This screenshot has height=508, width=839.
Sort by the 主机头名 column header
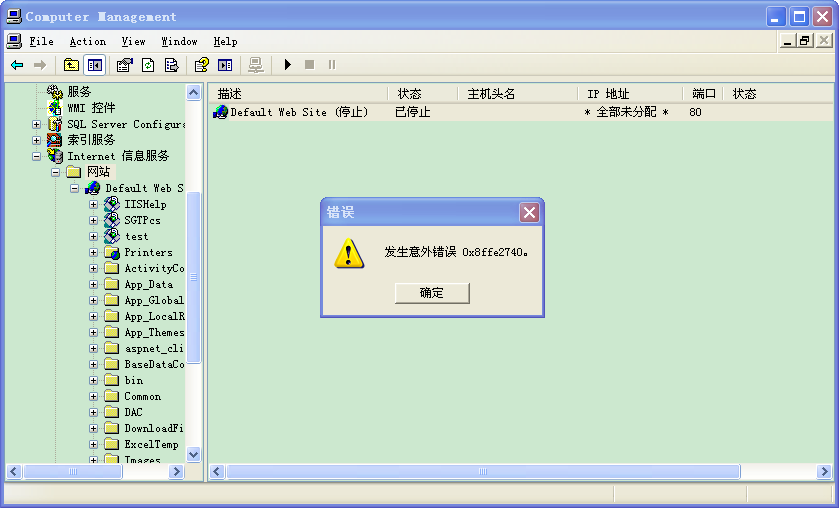[x=517, y=94]
